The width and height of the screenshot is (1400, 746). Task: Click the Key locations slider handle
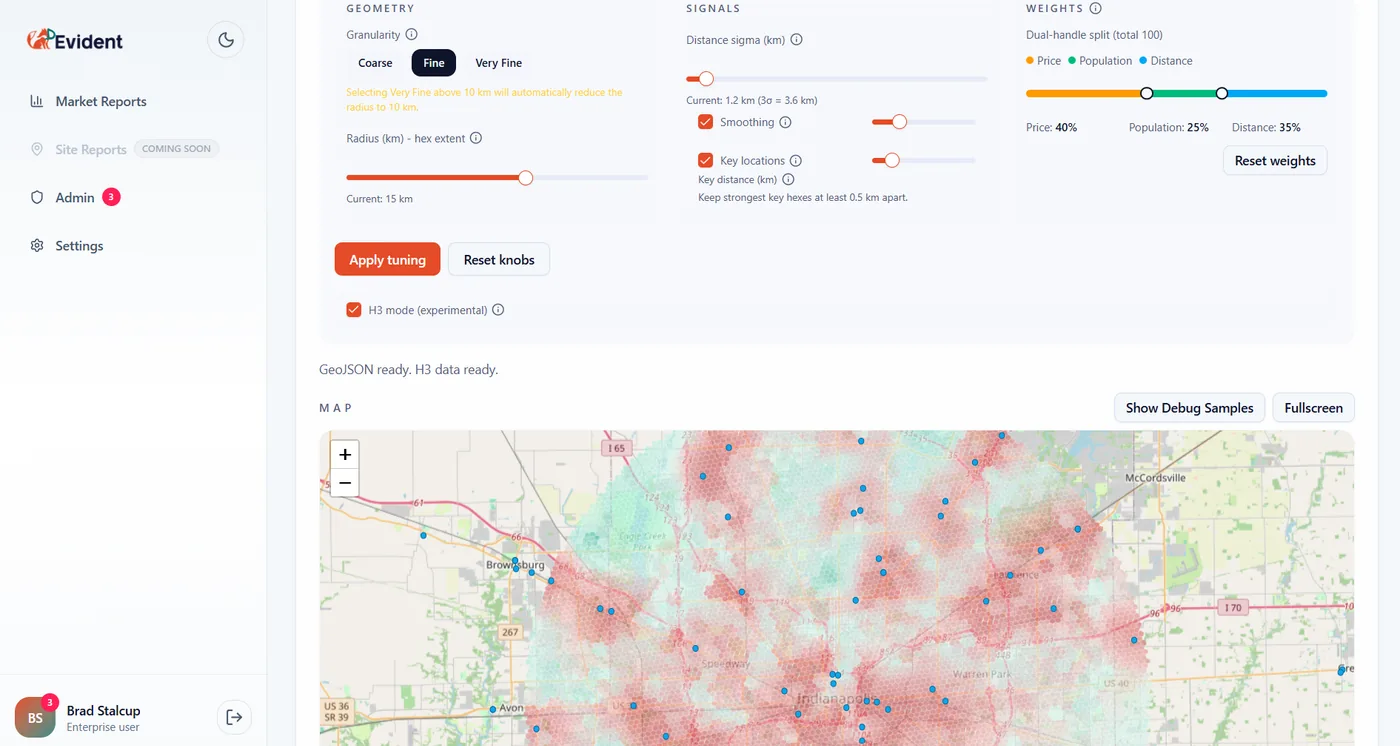892,160
